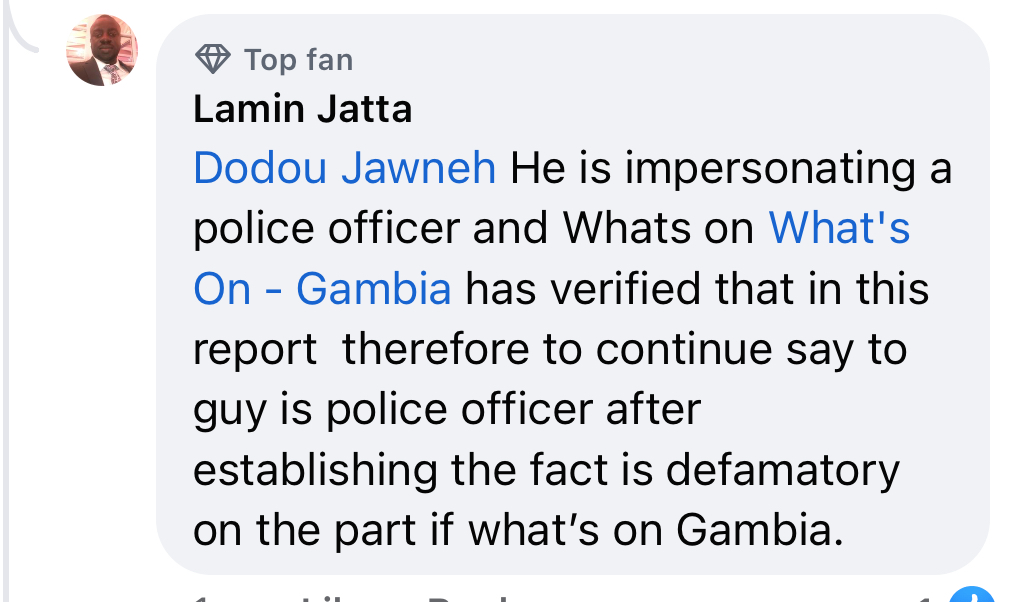Open the Dodou Jawneh mention link

(344, 168)
